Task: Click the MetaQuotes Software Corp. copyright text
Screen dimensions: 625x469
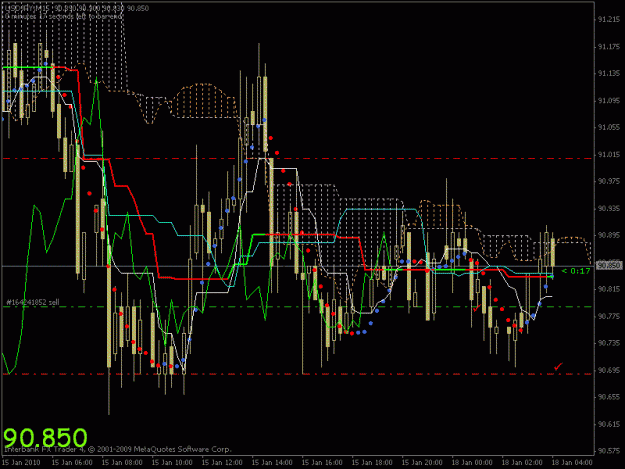Action: (x=118, y=449)
